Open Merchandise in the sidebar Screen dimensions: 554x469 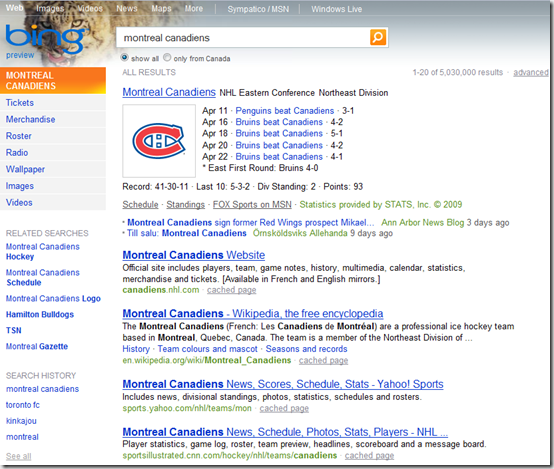click(53, 119)
